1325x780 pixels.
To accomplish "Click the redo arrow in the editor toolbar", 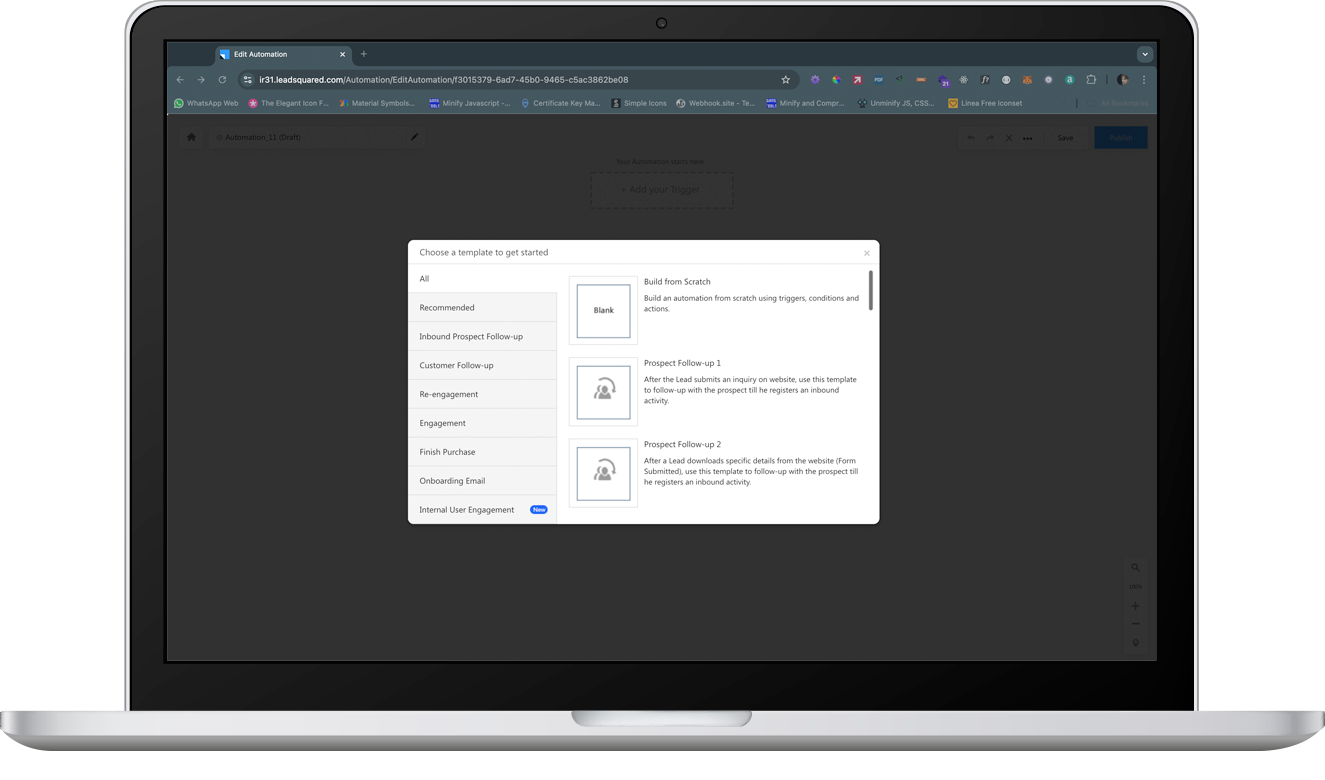I will click(990, 137).
